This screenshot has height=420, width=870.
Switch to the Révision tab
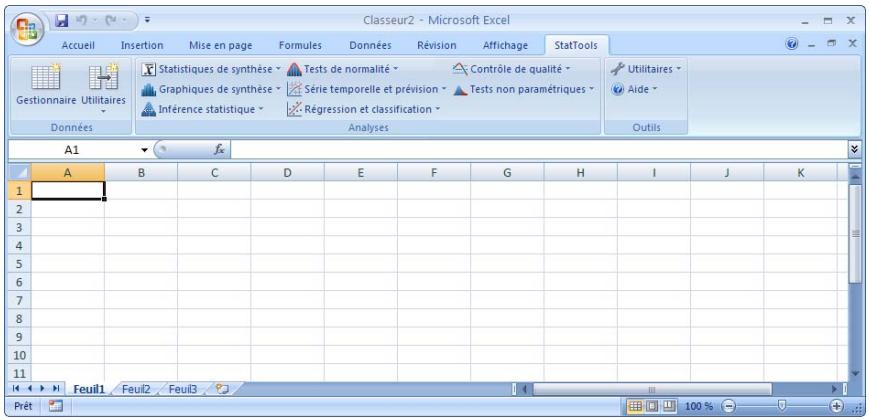pos(437,45)
